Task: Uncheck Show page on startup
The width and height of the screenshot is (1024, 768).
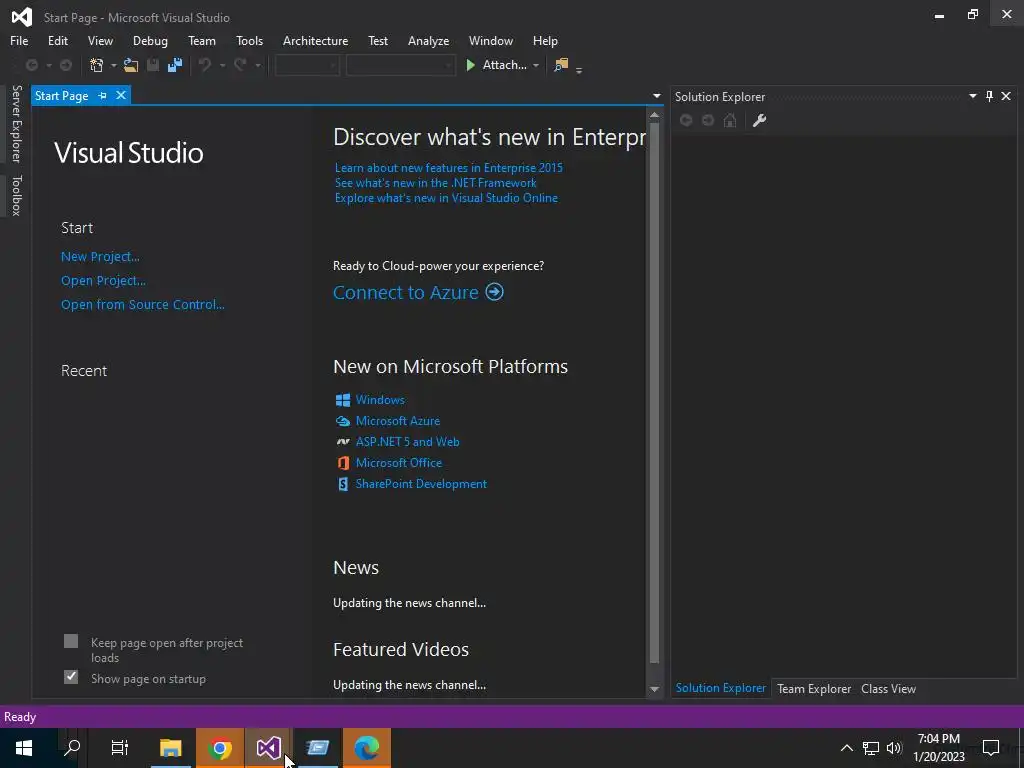Action: click(71, 677)
